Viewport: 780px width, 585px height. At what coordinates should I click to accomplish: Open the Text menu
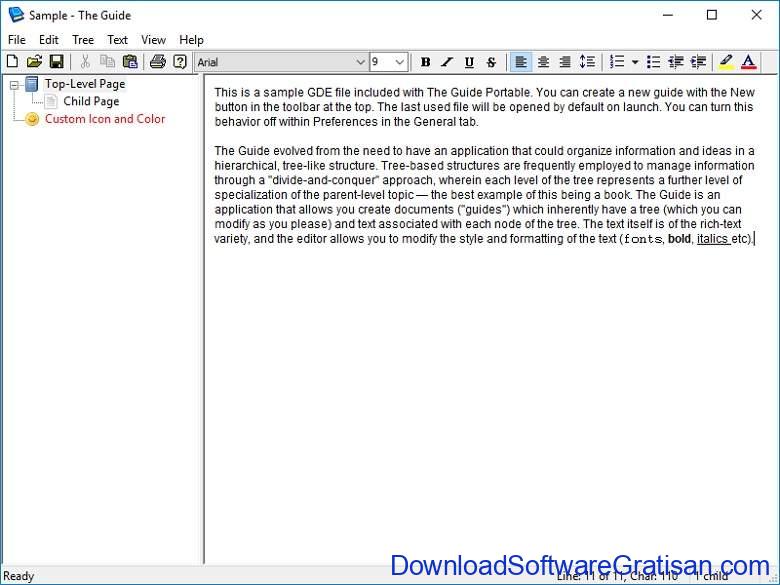pyautogui.click(x=117, y=40)
